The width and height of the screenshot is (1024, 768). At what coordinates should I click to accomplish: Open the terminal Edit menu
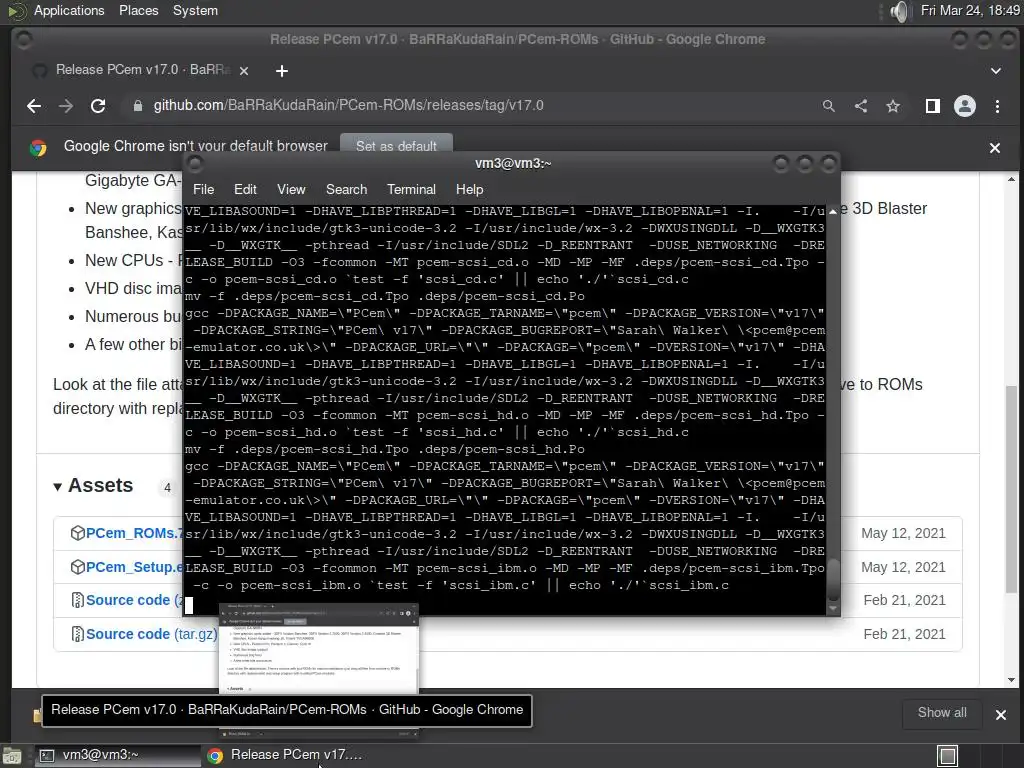click(245, 189)
